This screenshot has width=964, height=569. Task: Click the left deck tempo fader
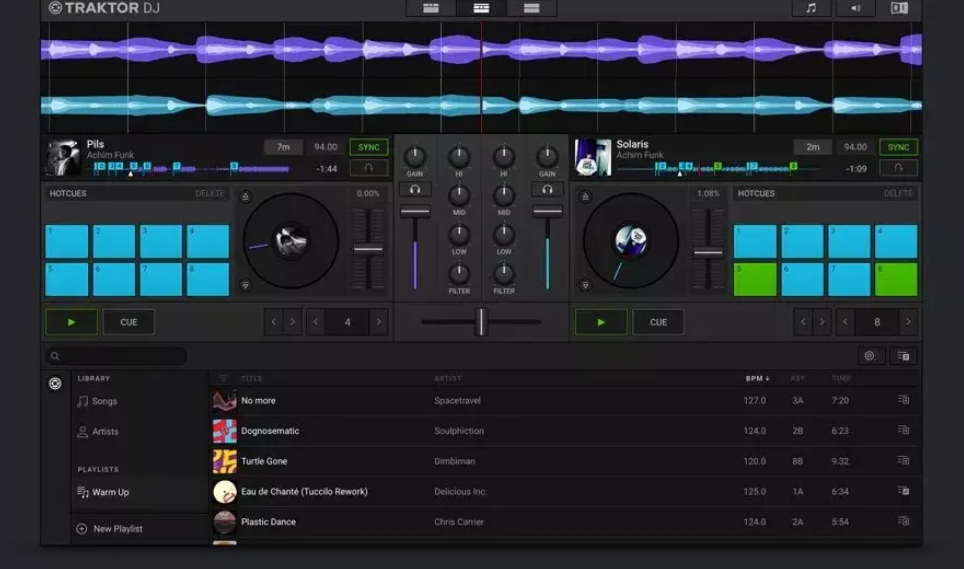(x=368, y=249)
